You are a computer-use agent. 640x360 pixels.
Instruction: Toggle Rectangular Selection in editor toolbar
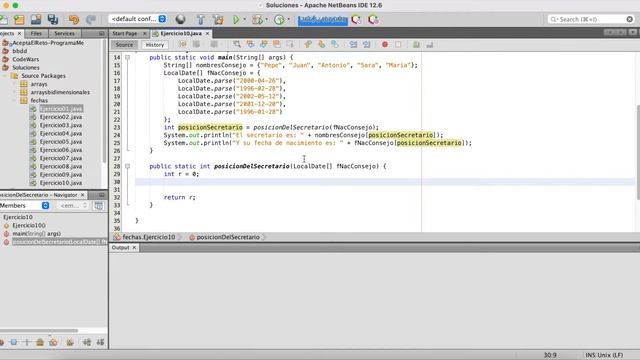pos(290,44)
